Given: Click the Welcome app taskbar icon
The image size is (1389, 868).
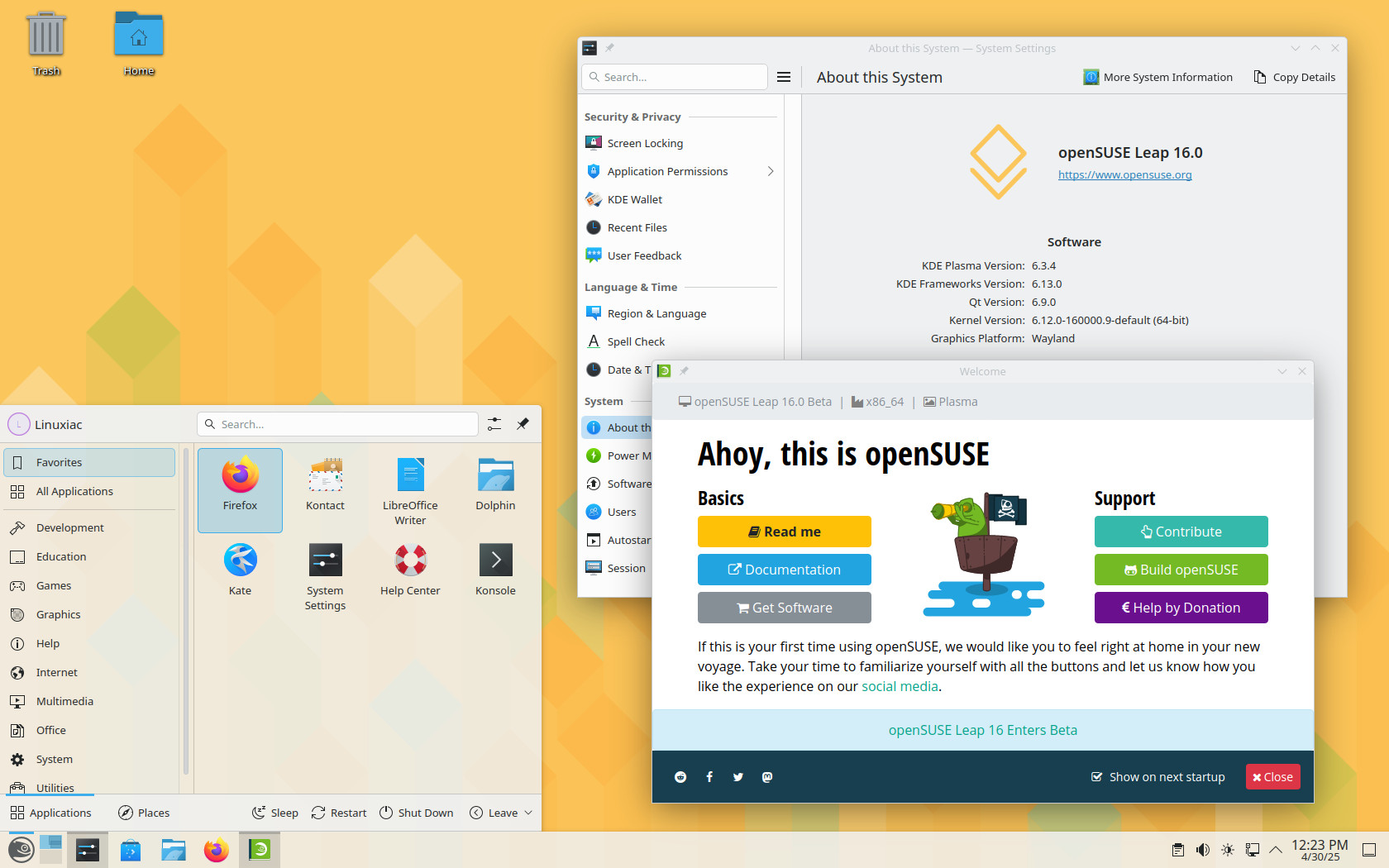Looking at the screenshot, I should click(x=260, y=850).
